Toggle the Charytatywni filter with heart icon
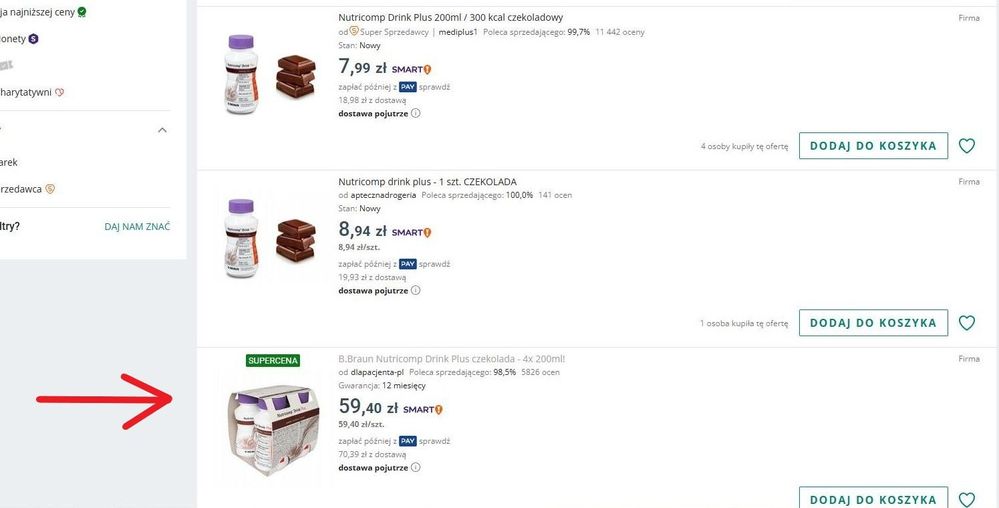 [59, 93]
